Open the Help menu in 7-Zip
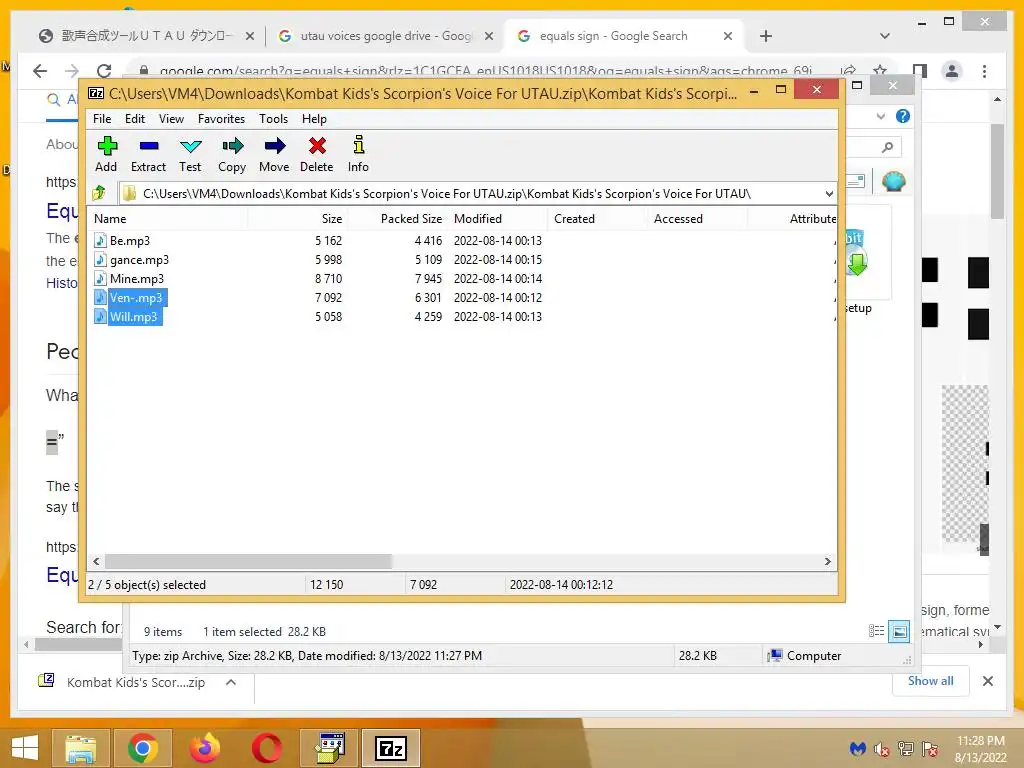 pos(314,119)
